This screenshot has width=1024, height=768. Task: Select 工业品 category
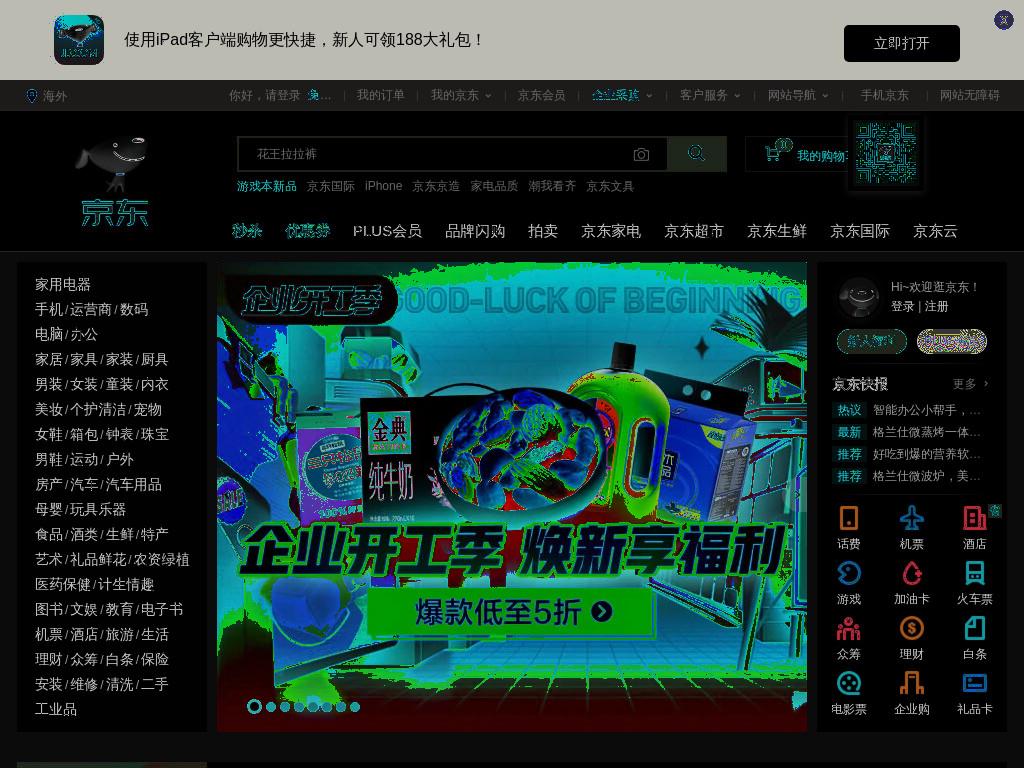[56, 709]
